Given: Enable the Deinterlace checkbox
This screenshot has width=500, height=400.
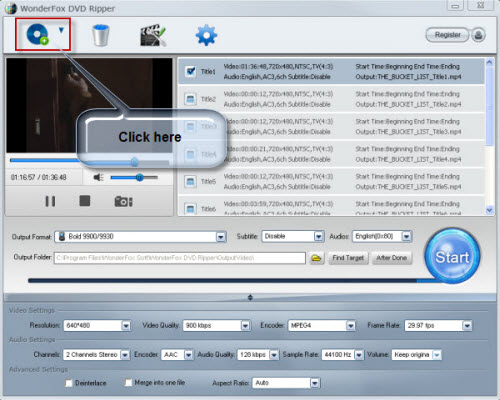Looking at the screenshot, I should point(69,383).
